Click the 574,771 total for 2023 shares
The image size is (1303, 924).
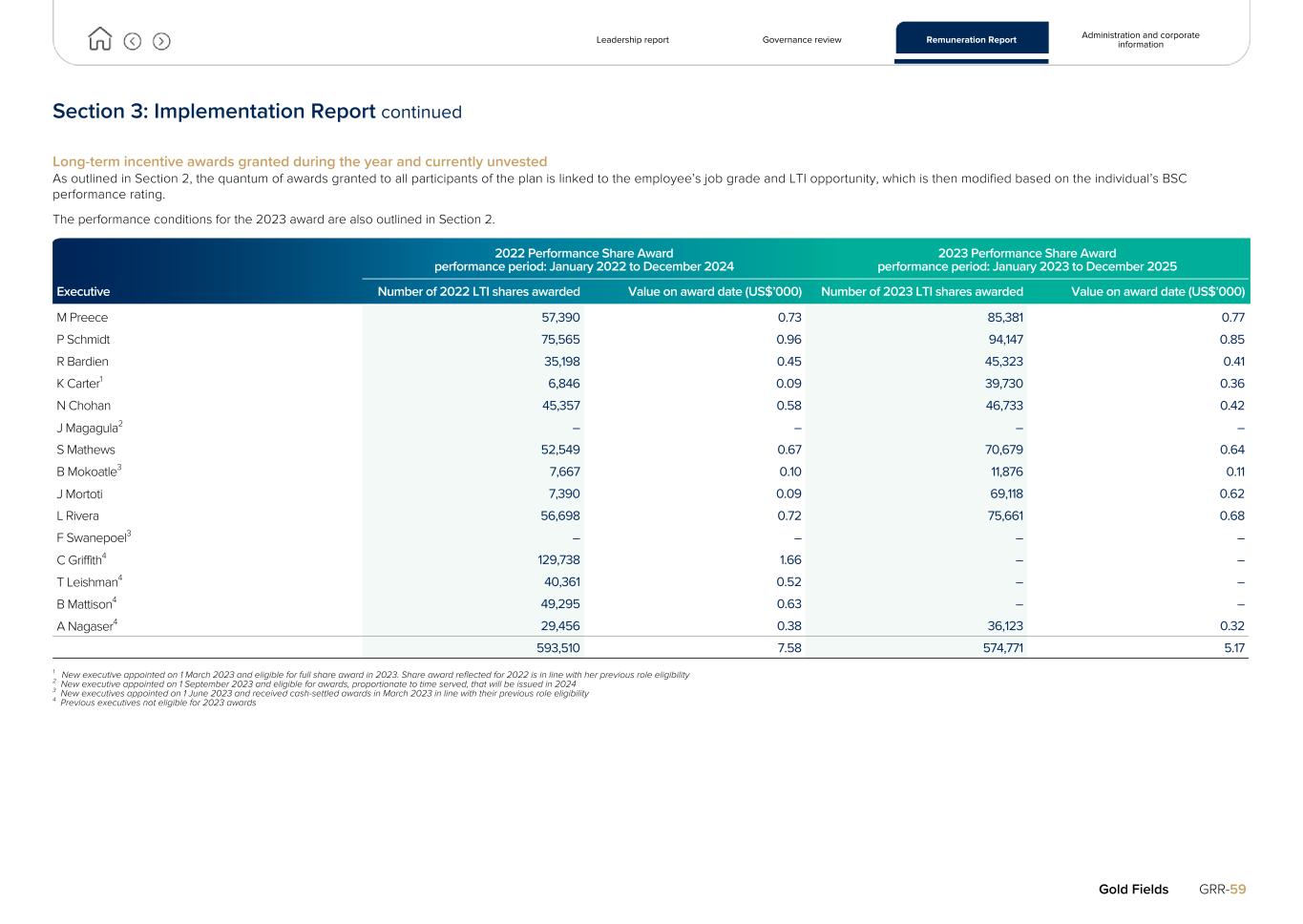1000,648
